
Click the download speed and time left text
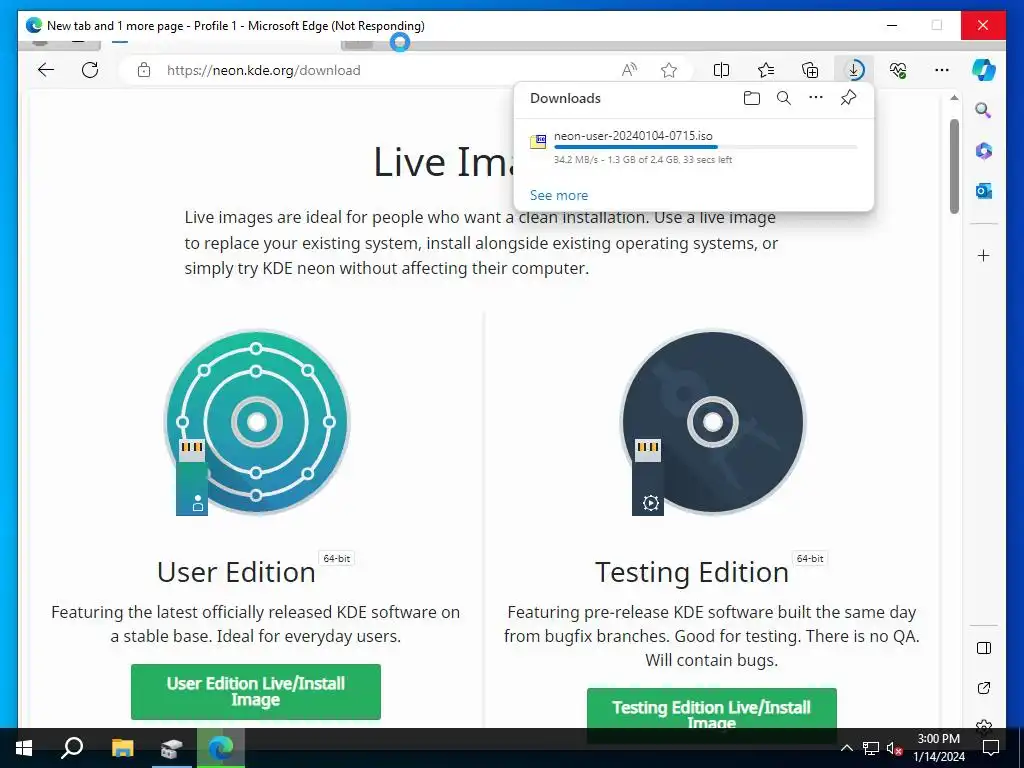pyautogui.click(x=643, y=159)
